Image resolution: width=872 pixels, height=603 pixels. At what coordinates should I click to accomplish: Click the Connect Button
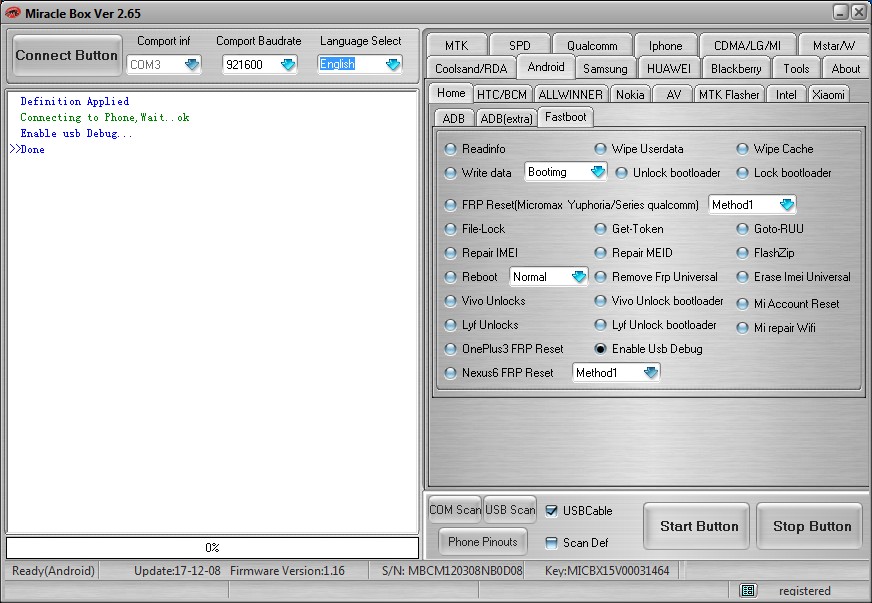[67, 55]
